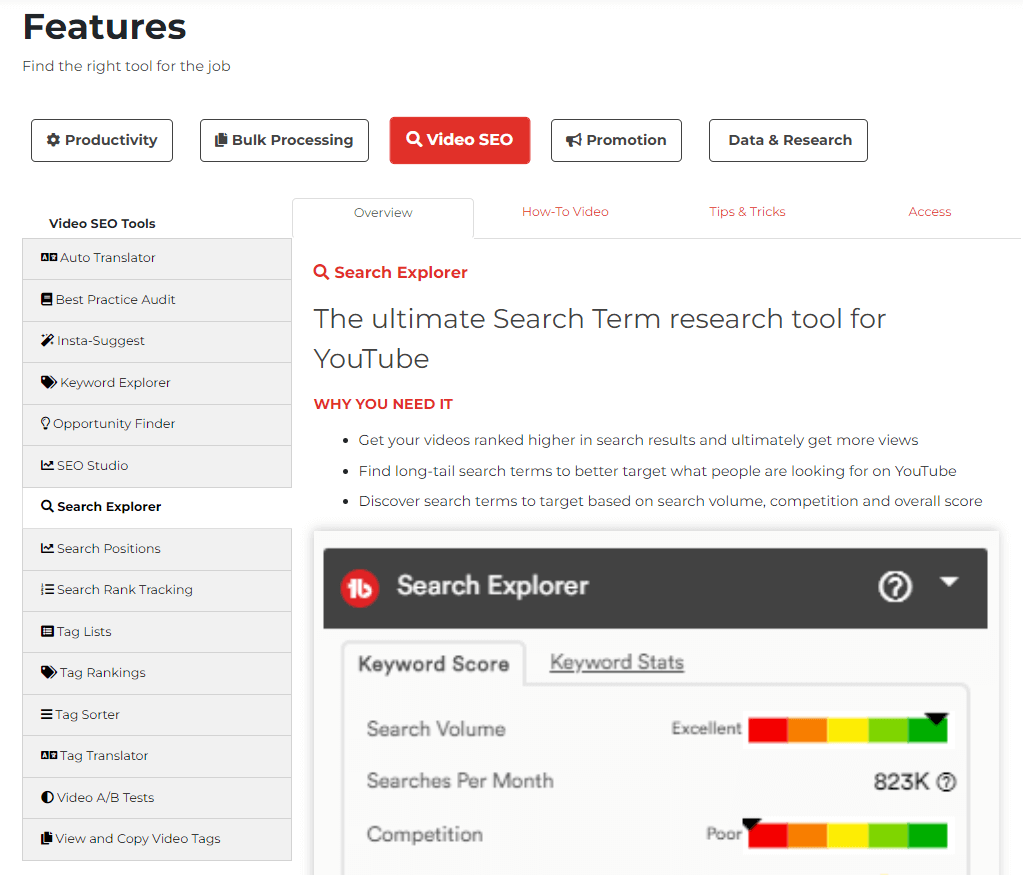Click the Video A/B Tests half-circle icon
The height and width of the screenshot is (875, 1023).
click(47, 797)
